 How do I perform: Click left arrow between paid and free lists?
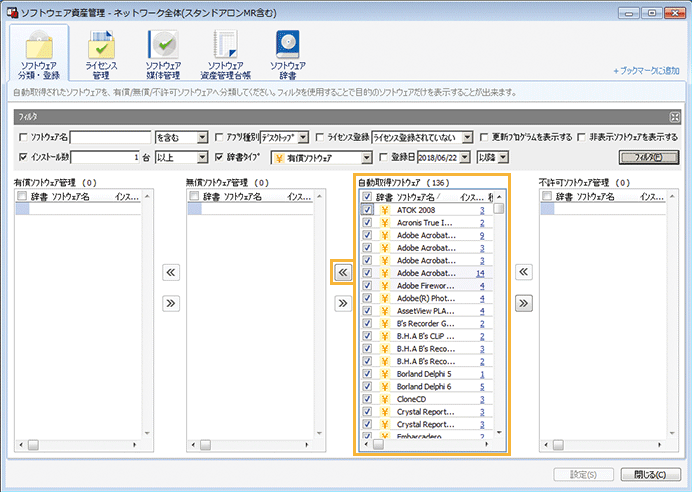click(x=171, y=272)
